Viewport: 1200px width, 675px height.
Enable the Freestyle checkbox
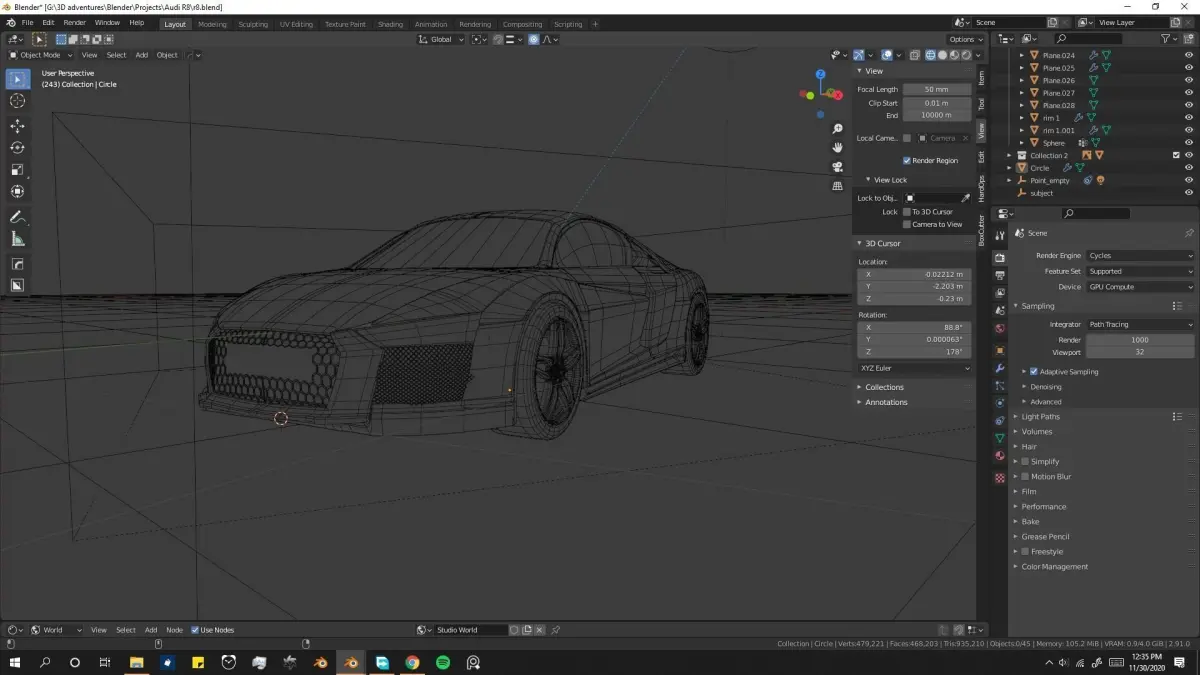click(x=1025, y=552)
